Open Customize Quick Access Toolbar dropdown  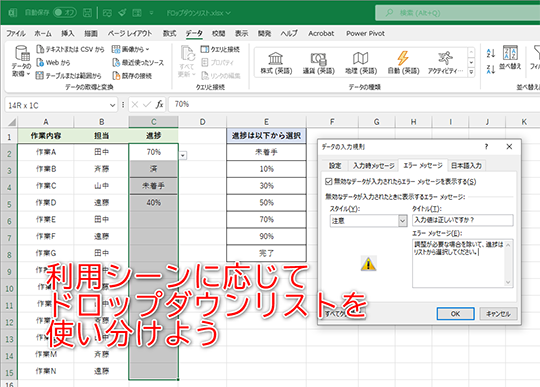coord(152,13)
